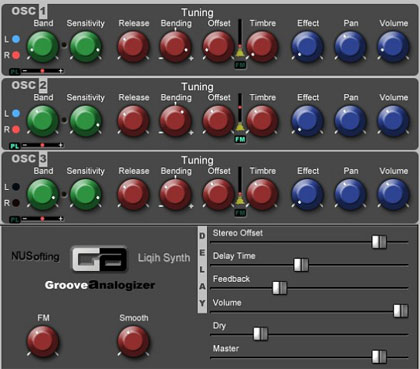This screenshot has width=420, height=369.
Task: Click the plus end of the OSC 2 PL slider
Action: (61, 145)
